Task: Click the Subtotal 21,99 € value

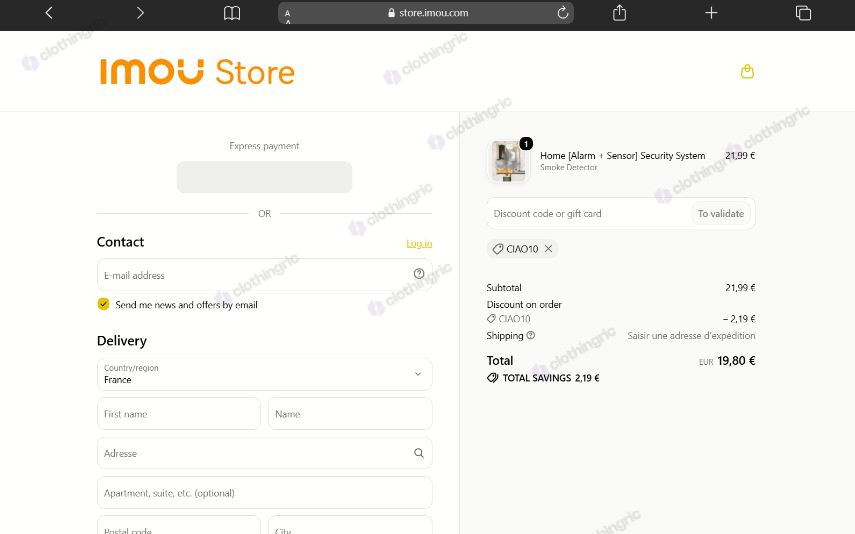Action: 740,287
